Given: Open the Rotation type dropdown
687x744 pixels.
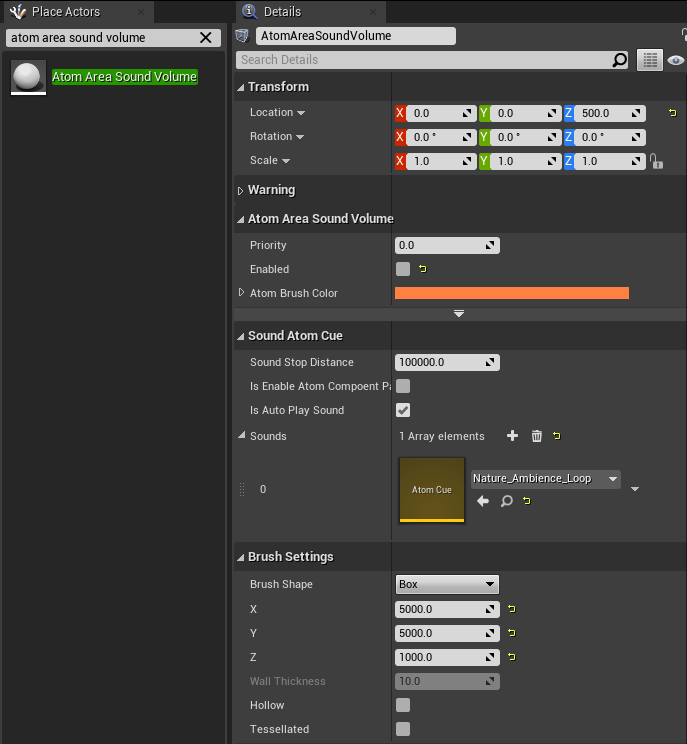Looking at the screenshot, I should pyautogui.click(x=300, y=137).
